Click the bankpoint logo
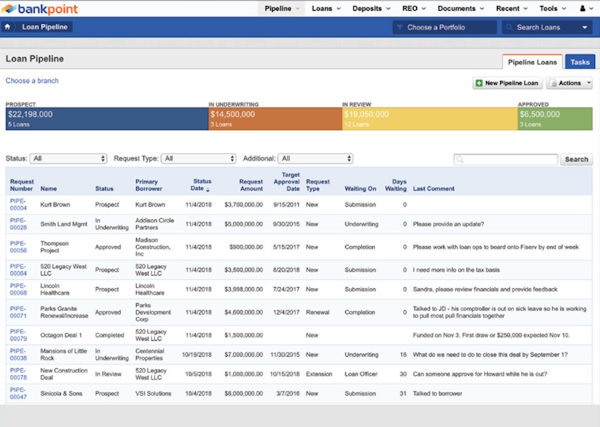This screenshot has width=600, height=427. 46,9
